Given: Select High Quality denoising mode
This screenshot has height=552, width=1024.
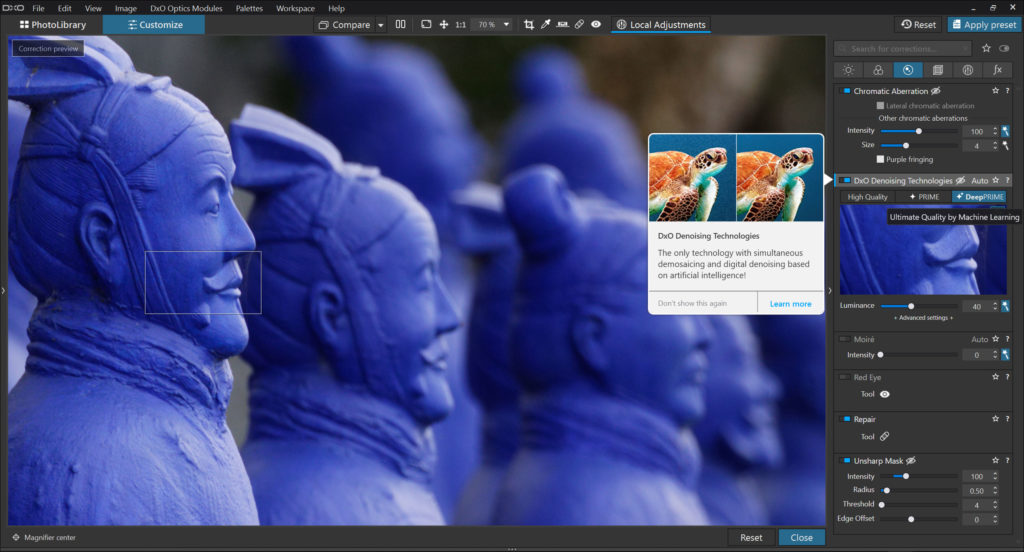Looking at the screenshot, I should pyautogui.click(x=868, y=197).
